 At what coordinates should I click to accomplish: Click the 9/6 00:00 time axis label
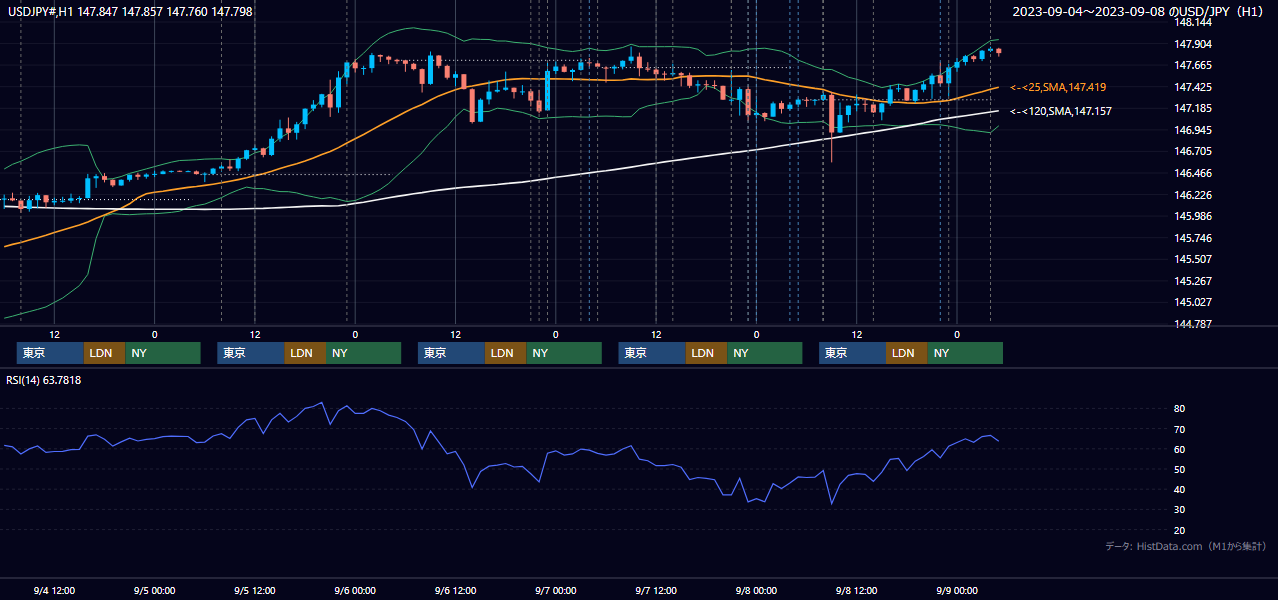(354, 591)
